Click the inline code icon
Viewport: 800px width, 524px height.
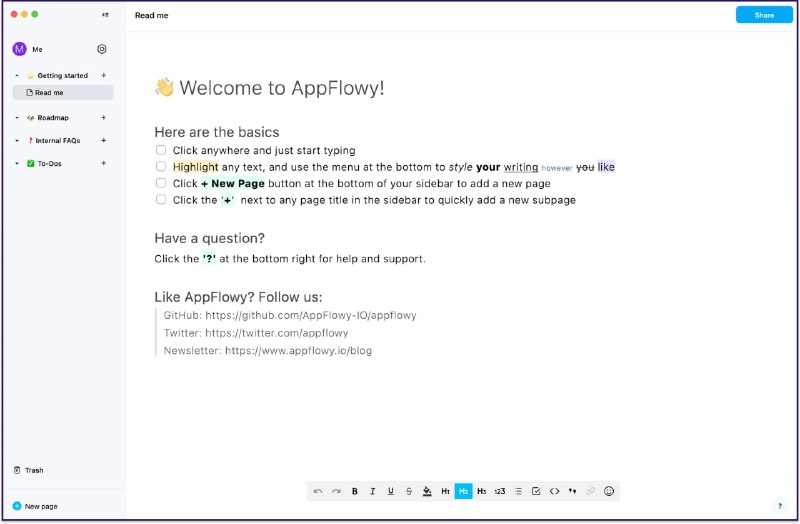554,491
